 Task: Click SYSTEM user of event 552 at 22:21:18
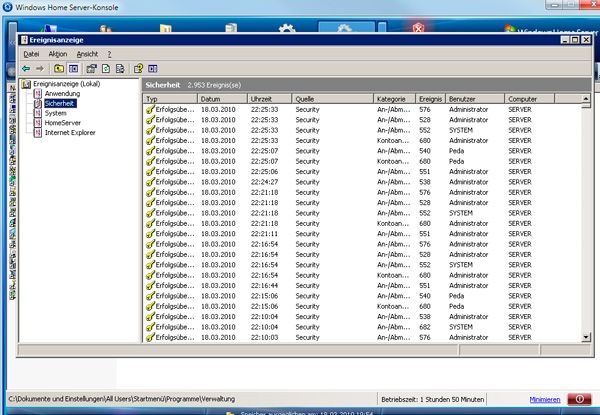(461, 213)
